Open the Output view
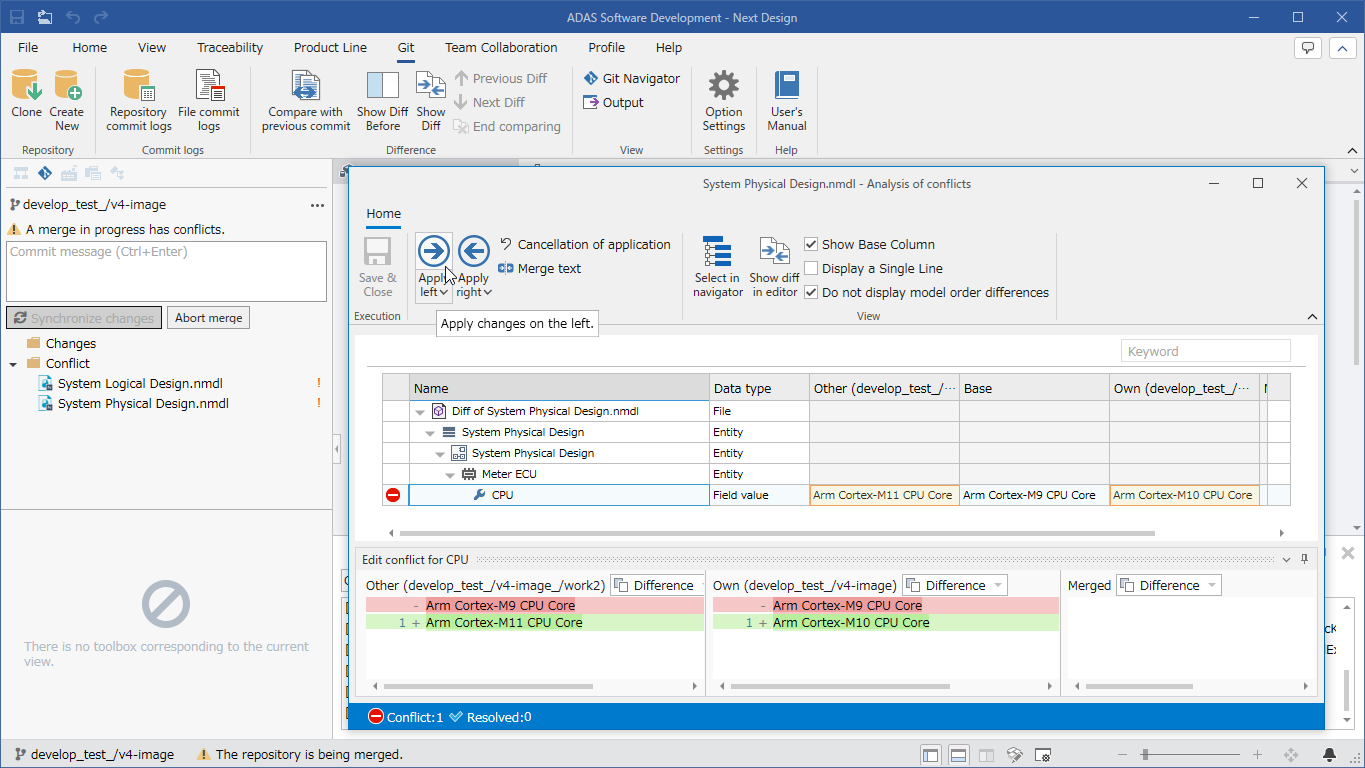This screenshot has width=1365, height=768. tap(613, 102)
